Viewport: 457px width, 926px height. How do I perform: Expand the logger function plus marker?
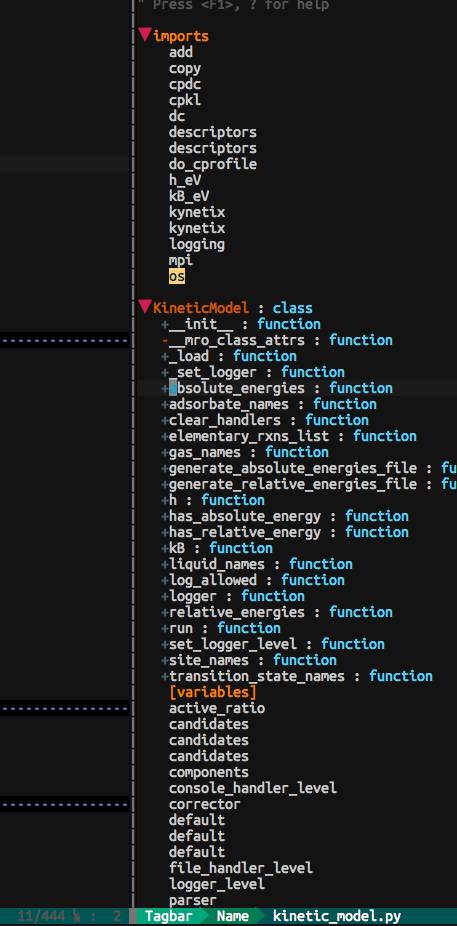coord(165,596)
